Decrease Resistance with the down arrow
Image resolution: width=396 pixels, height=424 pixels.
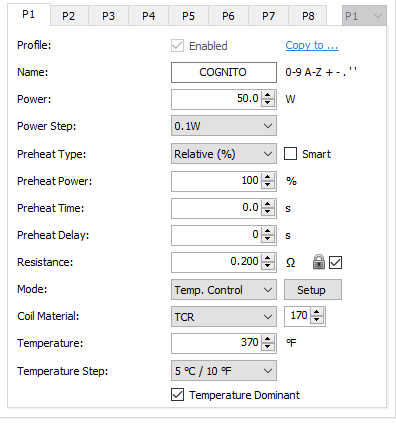click(x=268, y=266)
